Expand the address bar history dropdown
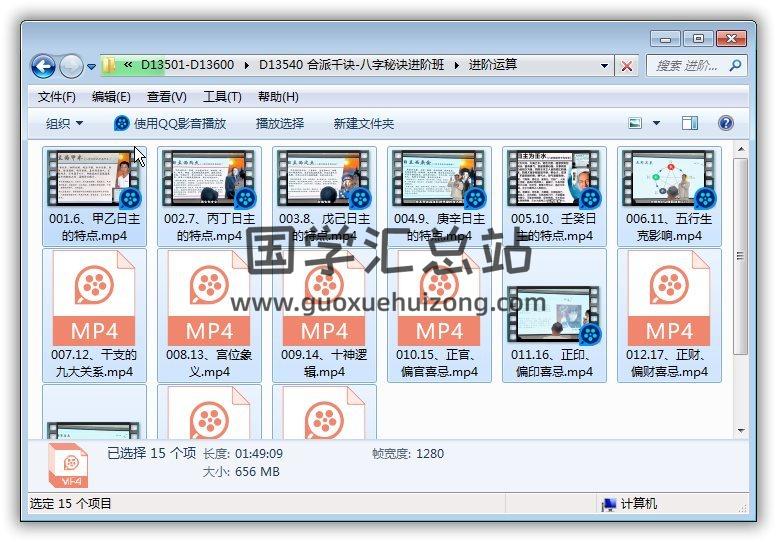777x542 pixels. coord(605,66)
